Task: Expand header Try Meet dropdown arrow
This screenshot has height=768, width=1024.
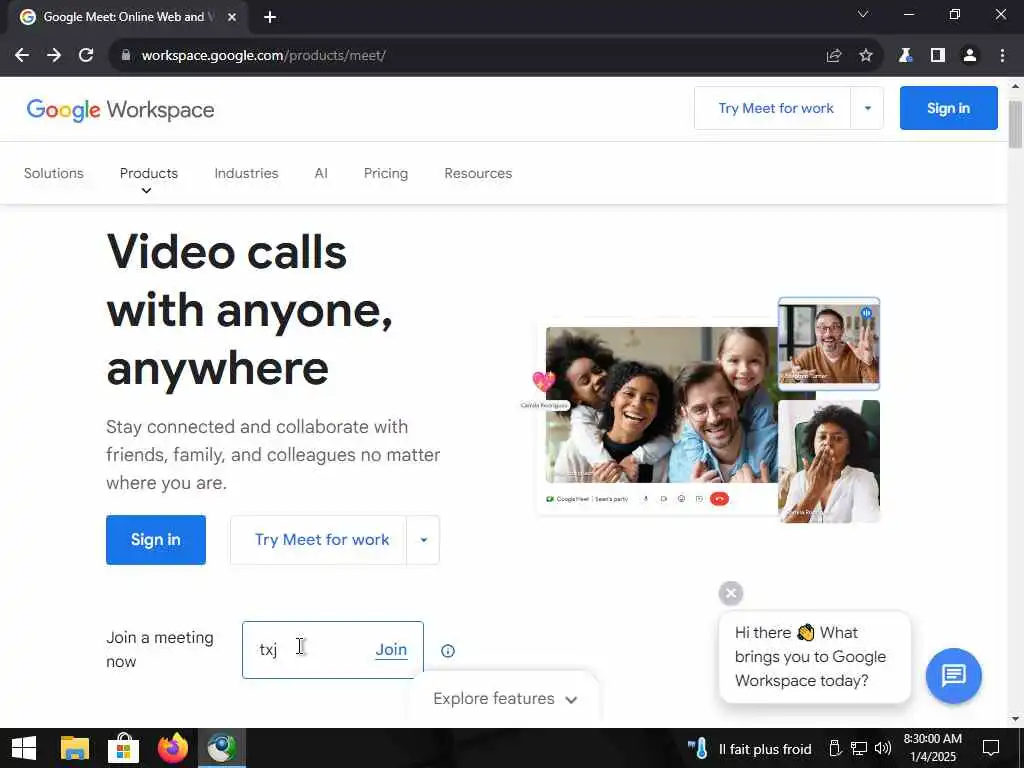Action: pyautogui.click(x=867, y=108)
